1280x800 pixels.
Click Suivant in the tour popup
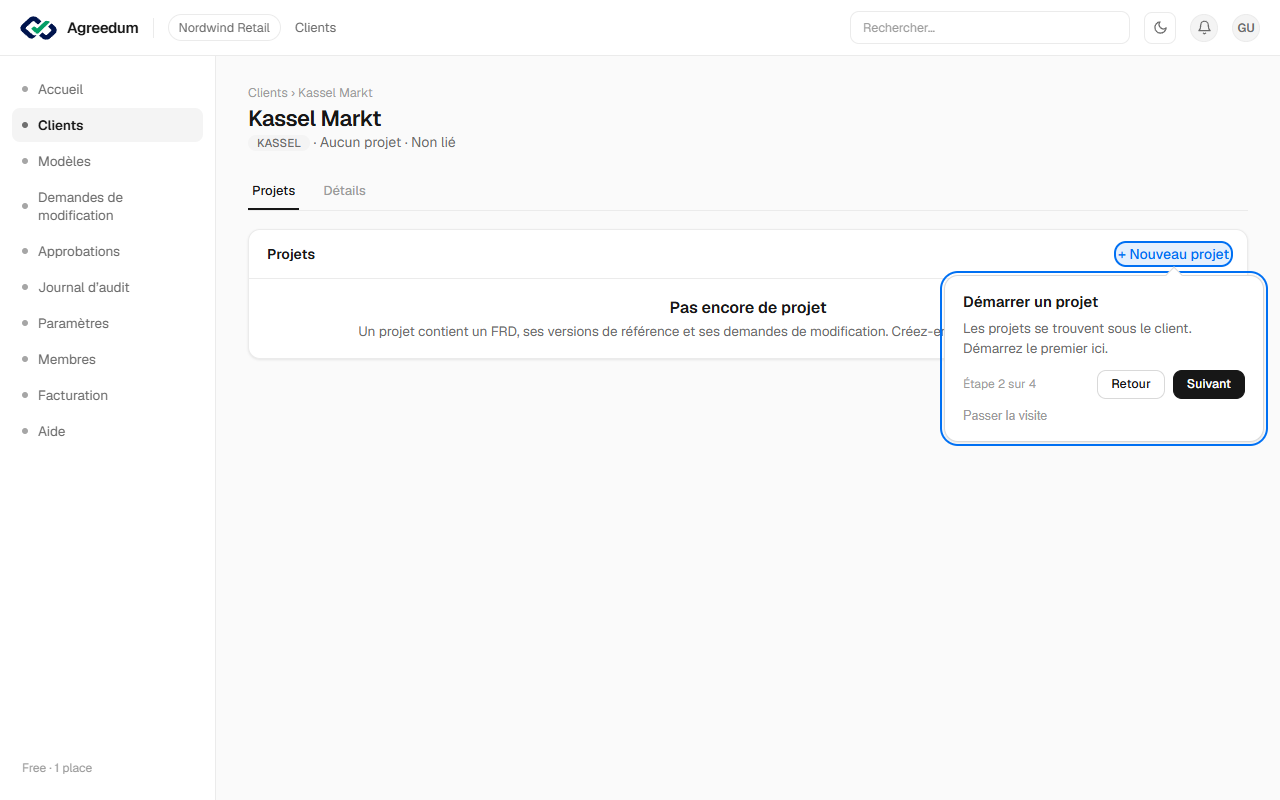1209,384
